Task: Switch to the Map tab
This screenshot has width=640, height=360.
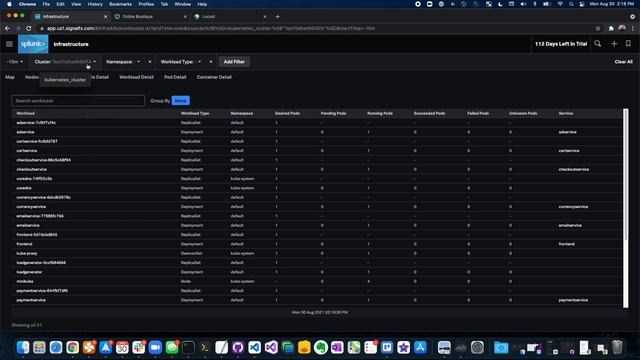Action: click(x=10, y=77)
